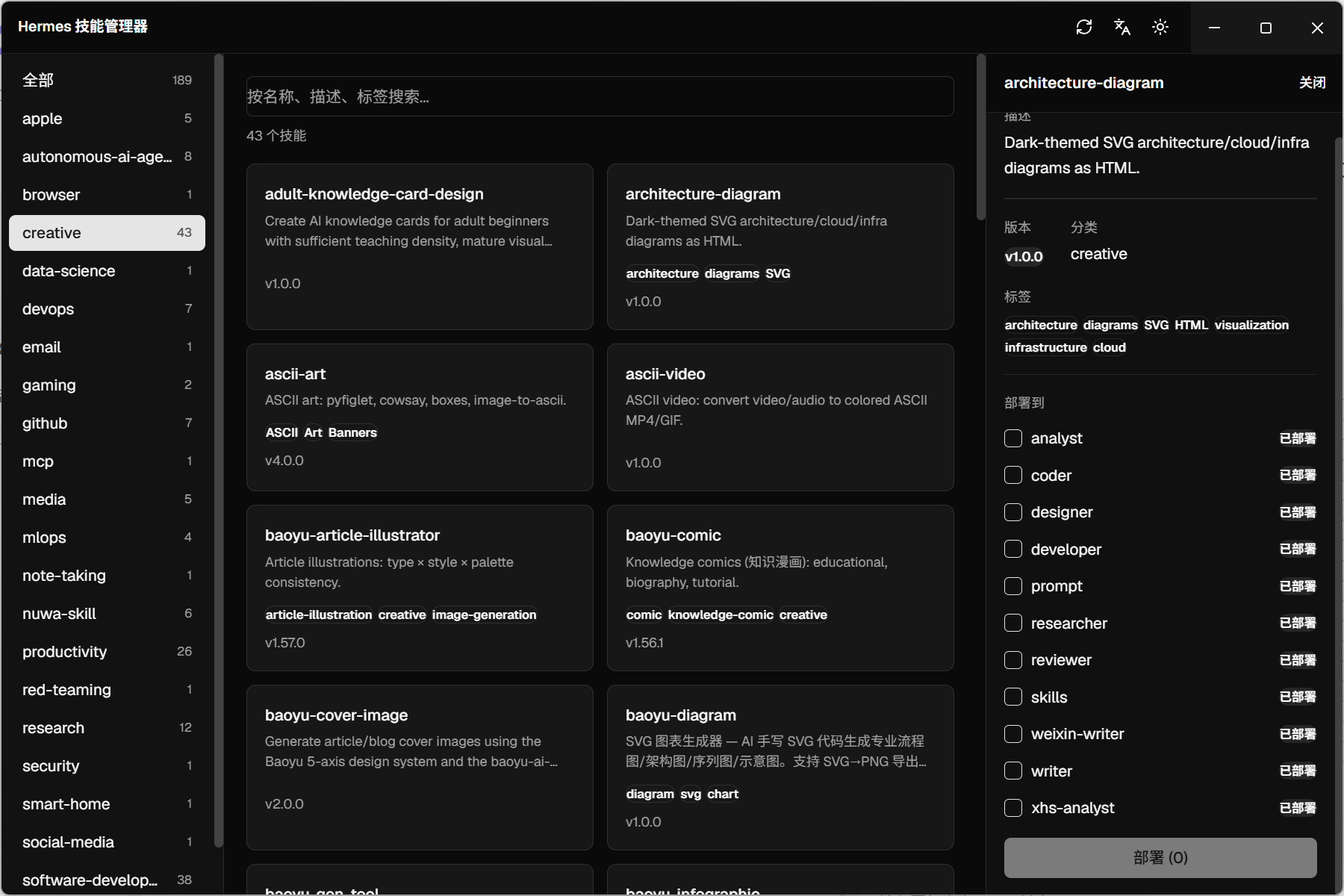Viewport: 1344px width, 896px height.
Task: Close the Hermes window
Action: [1317, 28]
